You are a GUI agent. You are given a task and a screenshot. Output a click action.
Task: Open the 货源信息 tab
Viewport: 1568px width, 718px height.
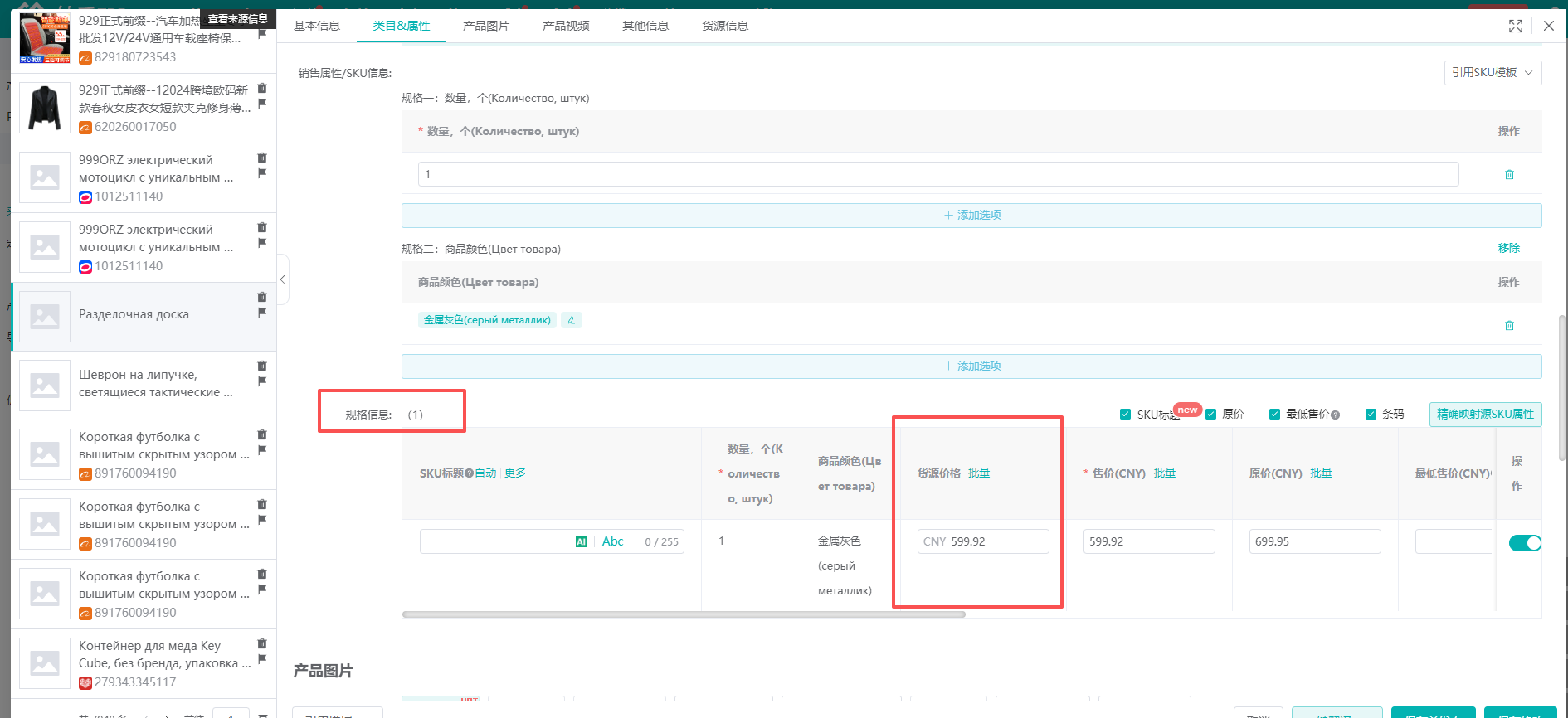(724, 27)
